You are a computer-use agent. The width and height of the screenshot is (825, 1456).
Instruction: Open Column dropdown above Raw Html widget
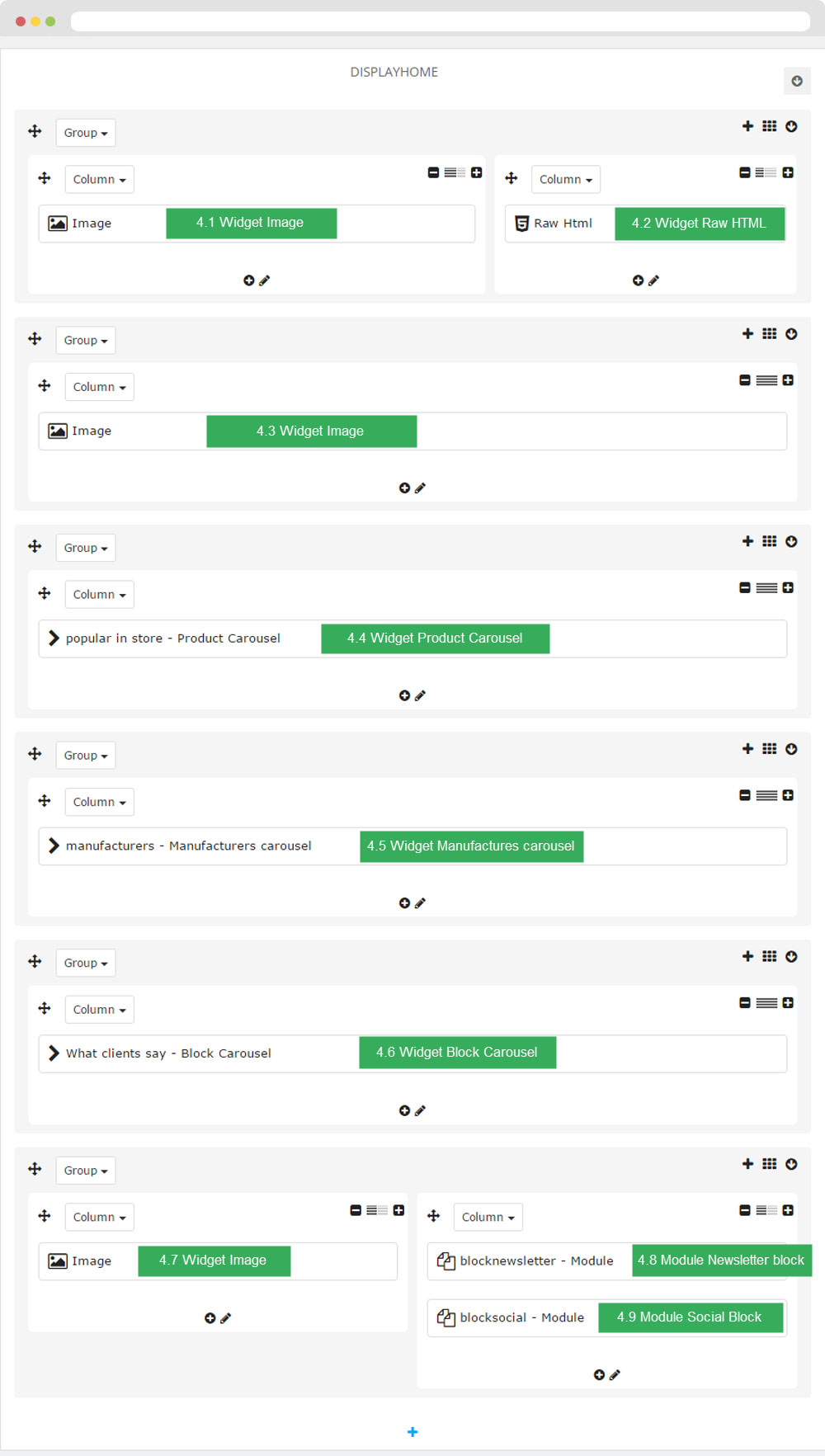tap(565, 179)
